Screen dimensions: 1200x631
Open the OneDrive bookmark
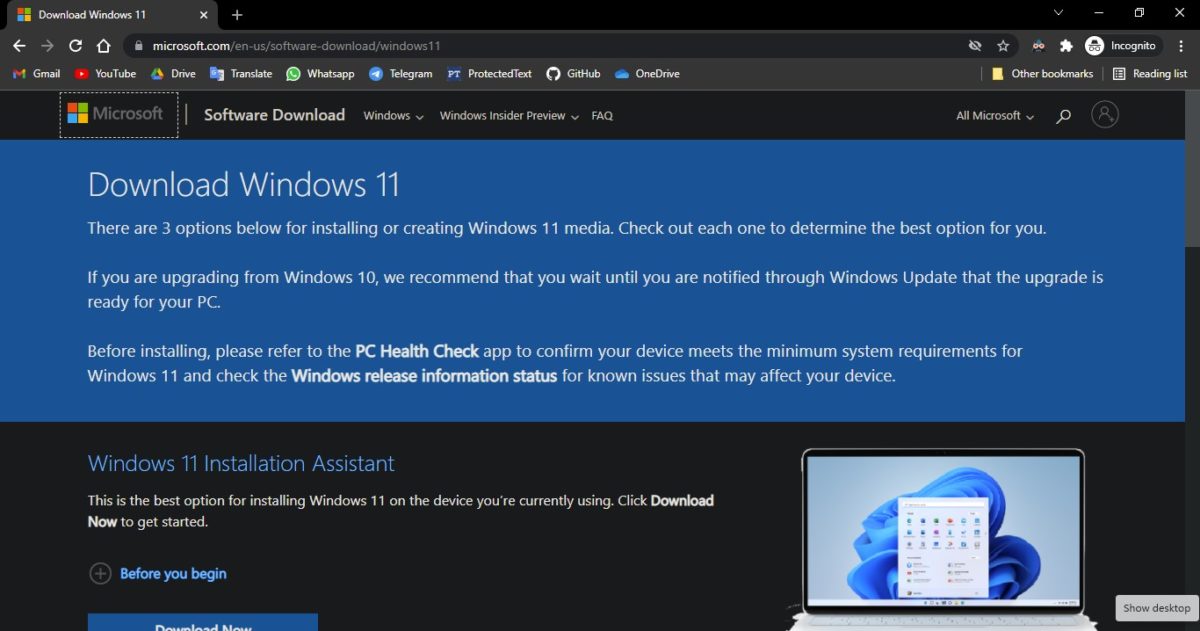pos(647,74)
